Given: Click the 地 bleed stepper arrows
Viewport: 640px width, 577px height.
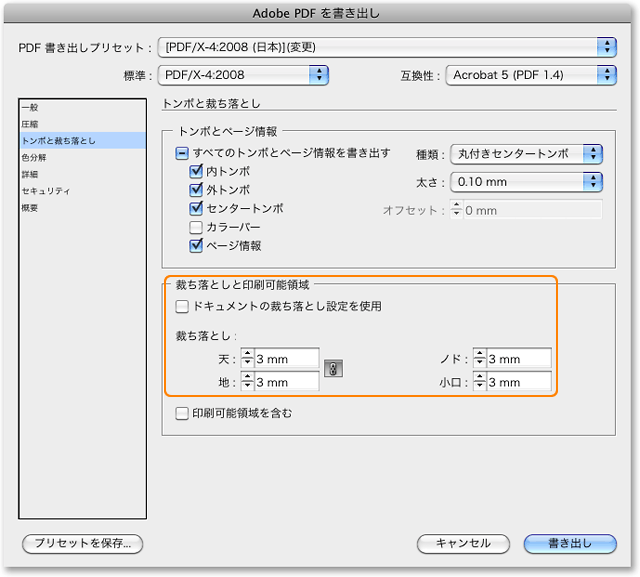Looking at the screenshot, I should [246, 382].
